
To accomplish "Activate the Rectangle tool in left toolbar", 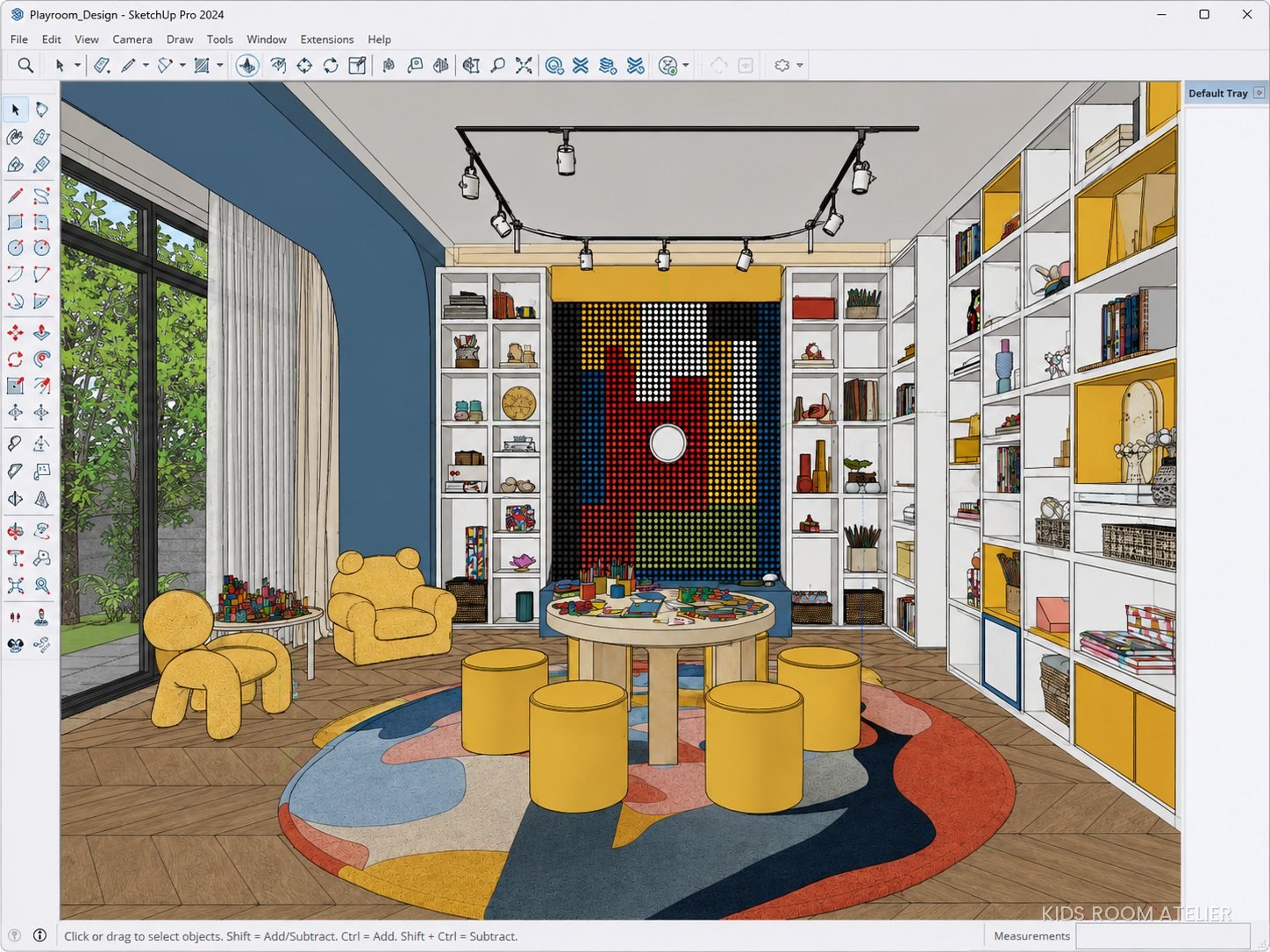I will click(15, 222).
